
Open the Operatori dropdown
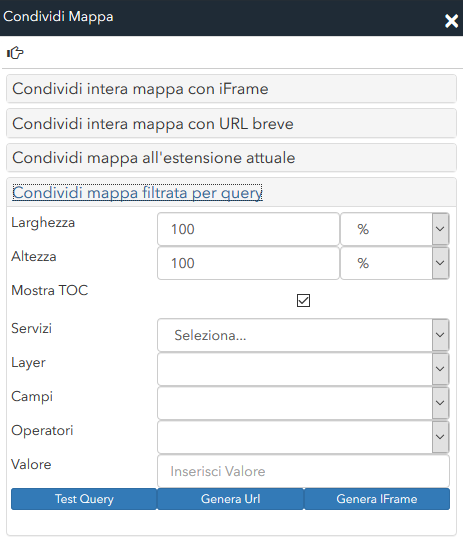(x=303, y=437)
